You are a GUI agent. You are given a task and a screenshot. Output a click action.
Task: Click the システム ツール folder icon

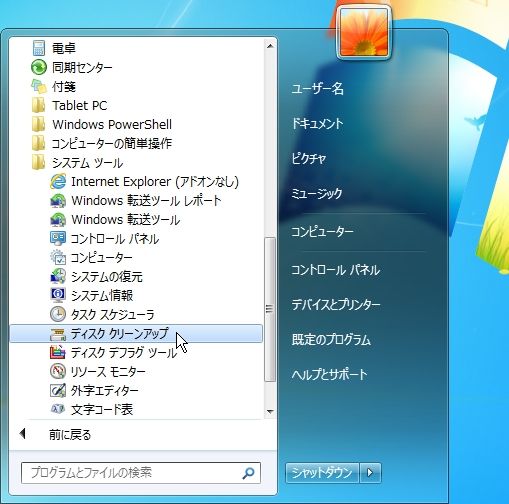tap(39, 162)
